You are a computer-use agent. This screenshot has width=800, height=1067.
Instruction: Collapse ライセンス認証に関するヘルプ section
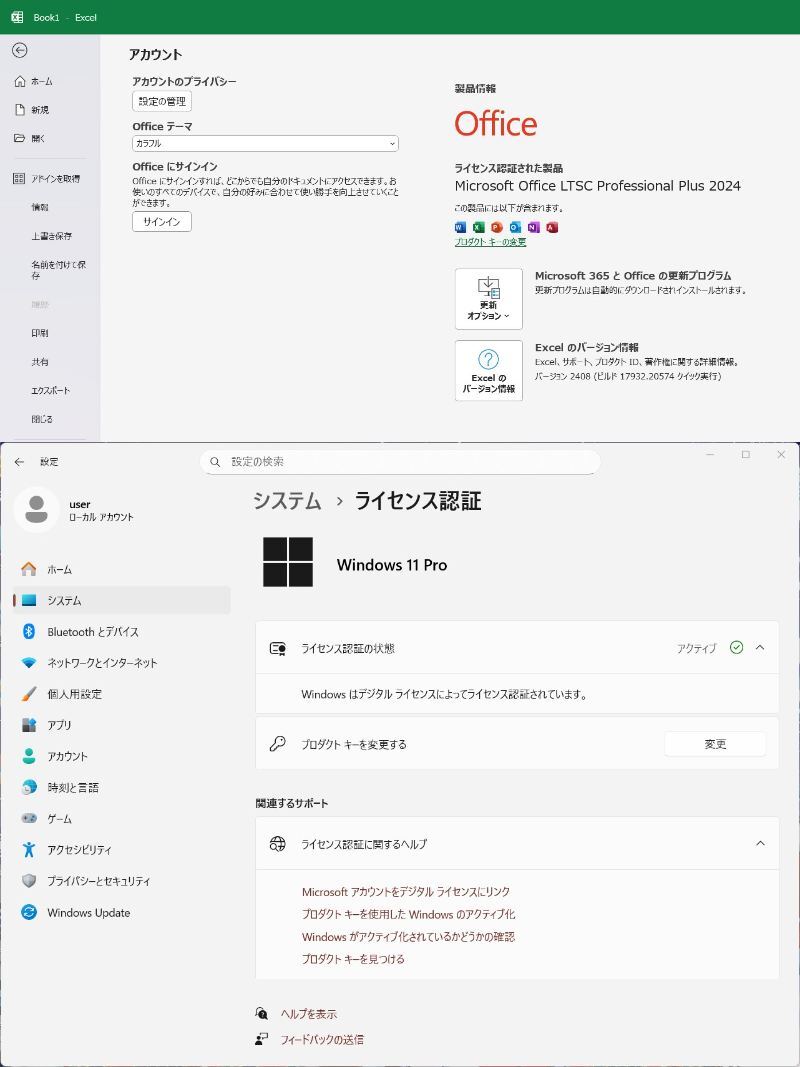760,844
